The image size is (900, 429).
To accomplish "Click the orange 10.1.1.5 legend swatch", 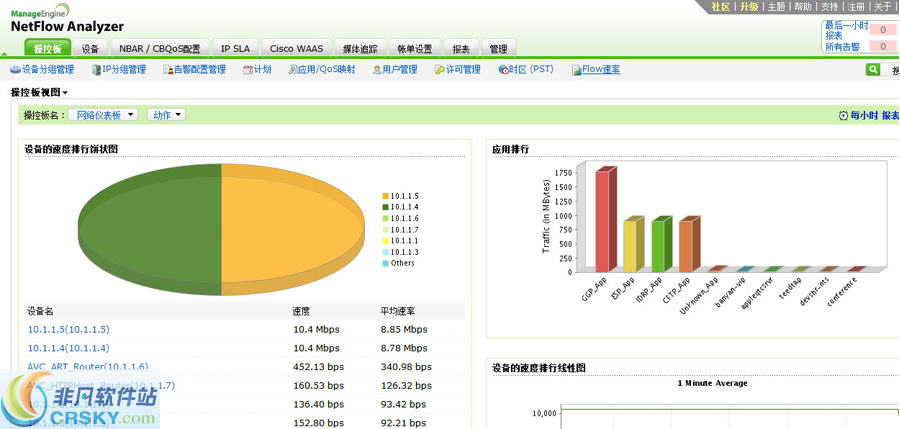I will (x=386, y=196).
